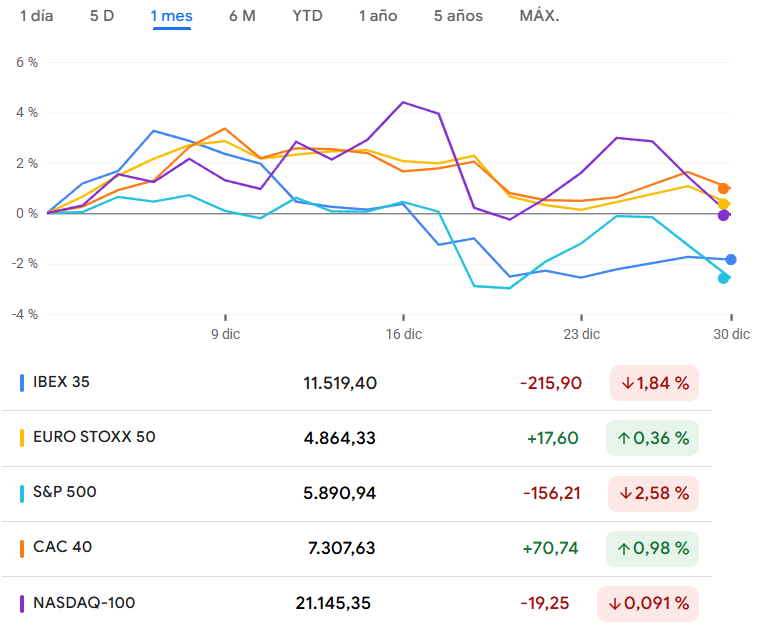
Task: Switch chart to the "5 D" range
Action: tap(102, 16)
